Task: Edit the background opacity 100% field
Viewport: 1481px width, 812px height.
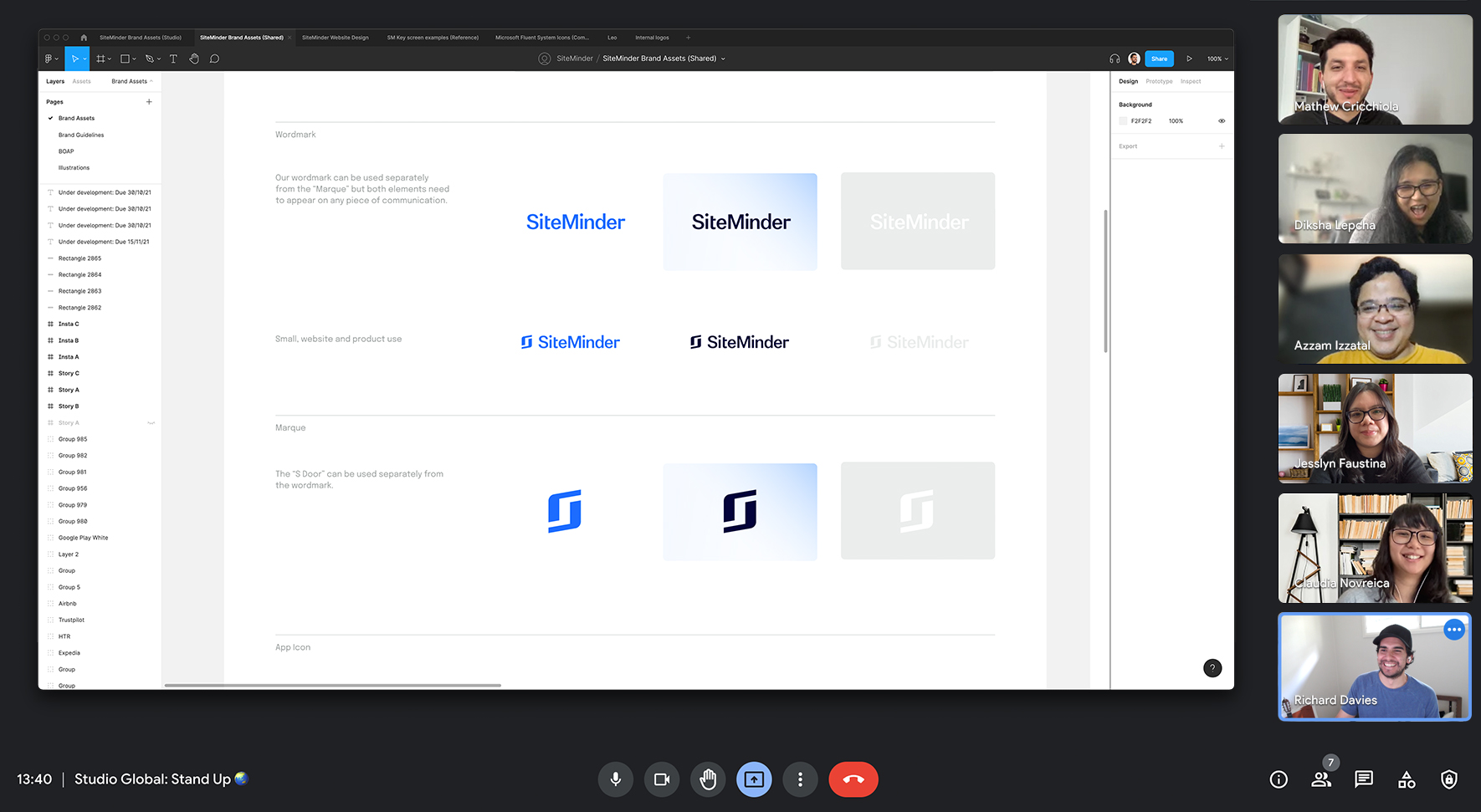Action: coord(1176,121)
